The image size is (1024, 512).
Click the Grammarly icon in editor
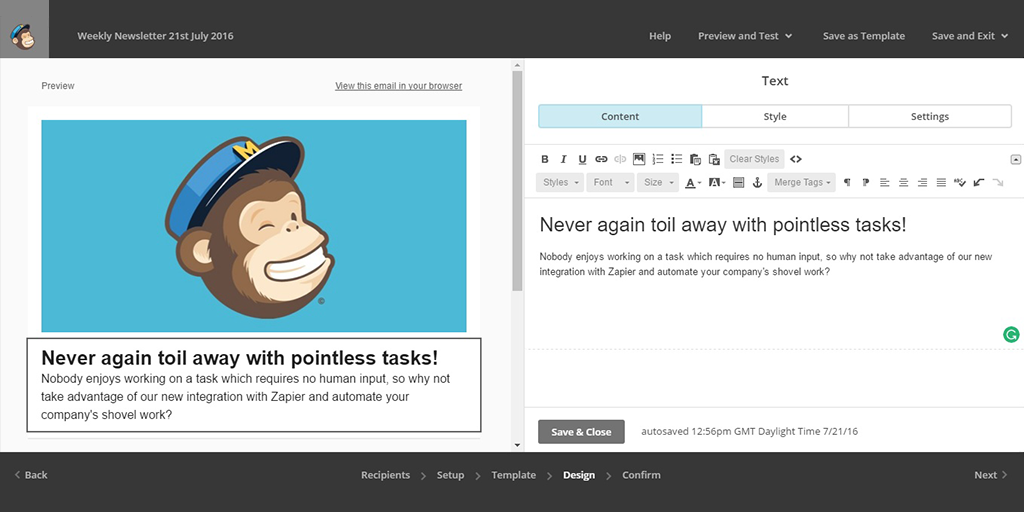coord(1011,335)
